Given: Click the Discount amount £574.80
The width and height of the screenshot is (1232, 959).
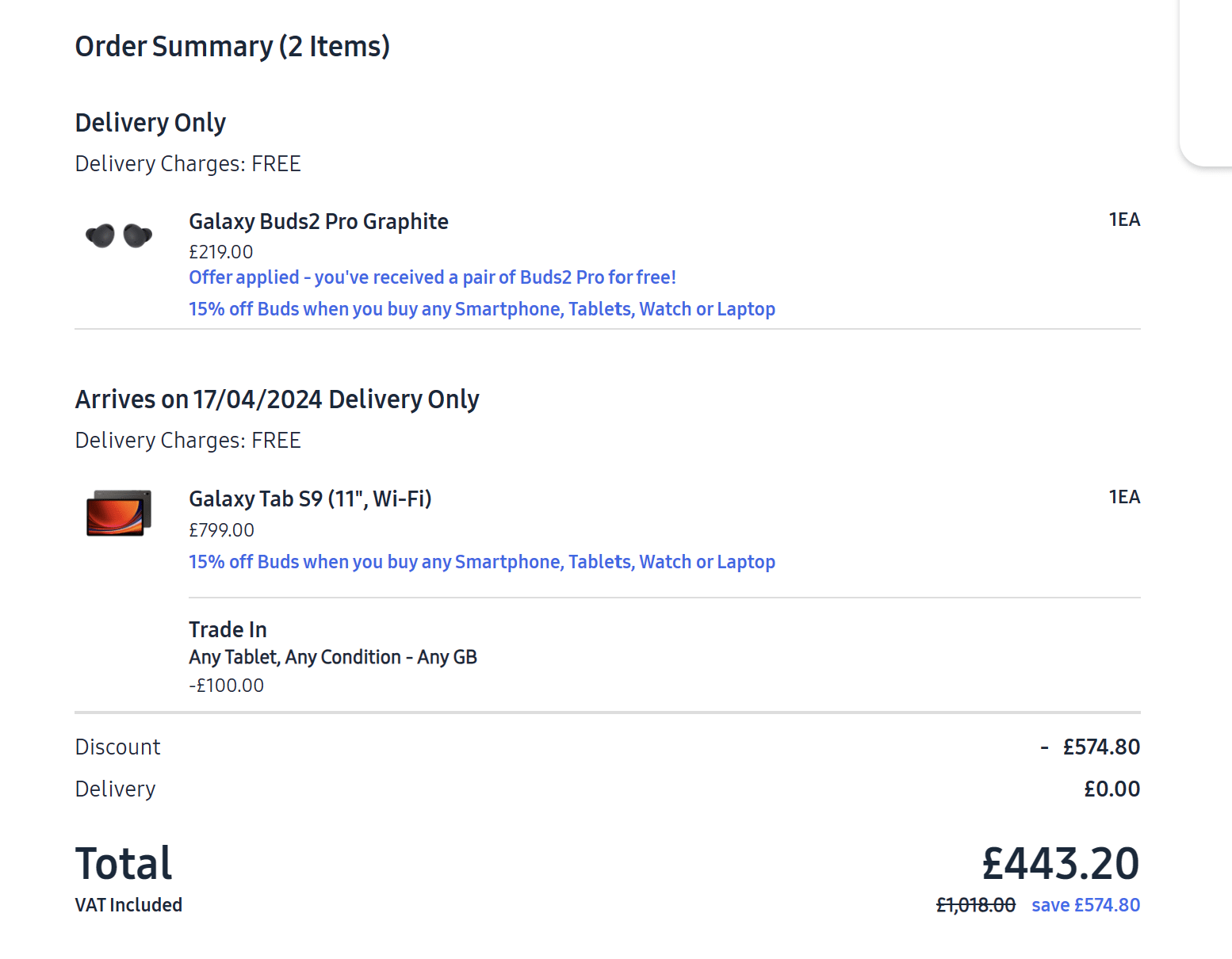Looking at the screenshot, I should [1101, 746].
